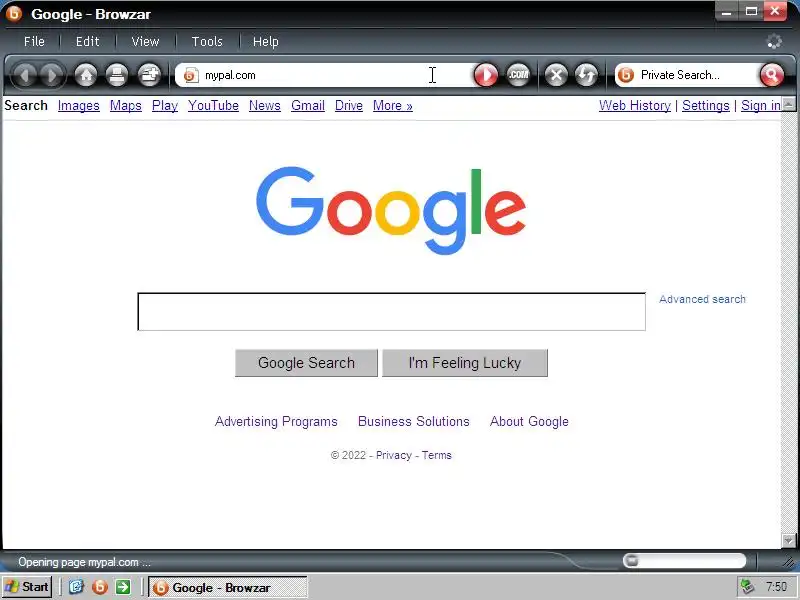Click the gear throbber icon in menu bar

774,41
